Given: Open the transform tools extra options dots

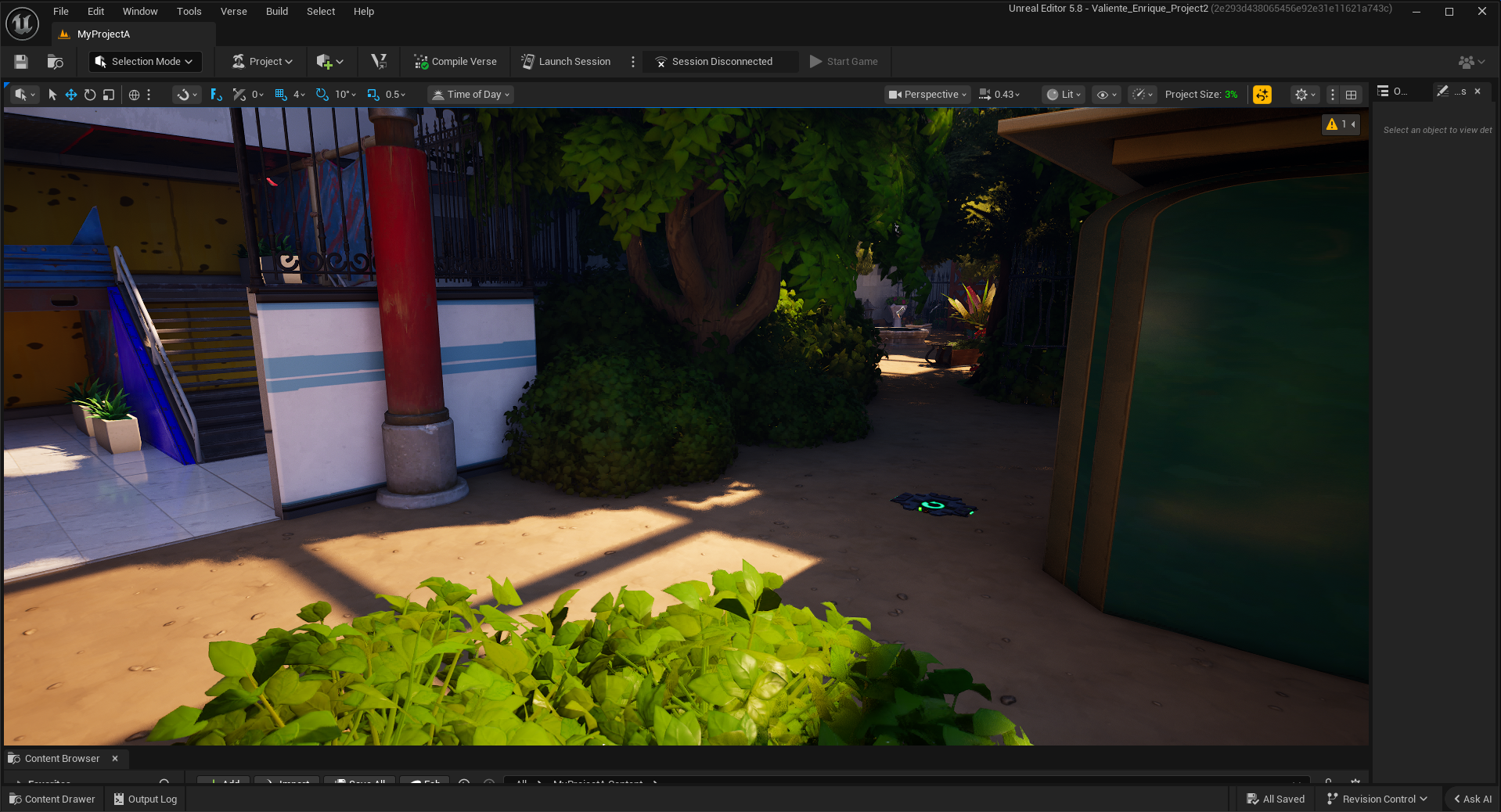Looking at the screenshot, I should (x=149, y=95).
